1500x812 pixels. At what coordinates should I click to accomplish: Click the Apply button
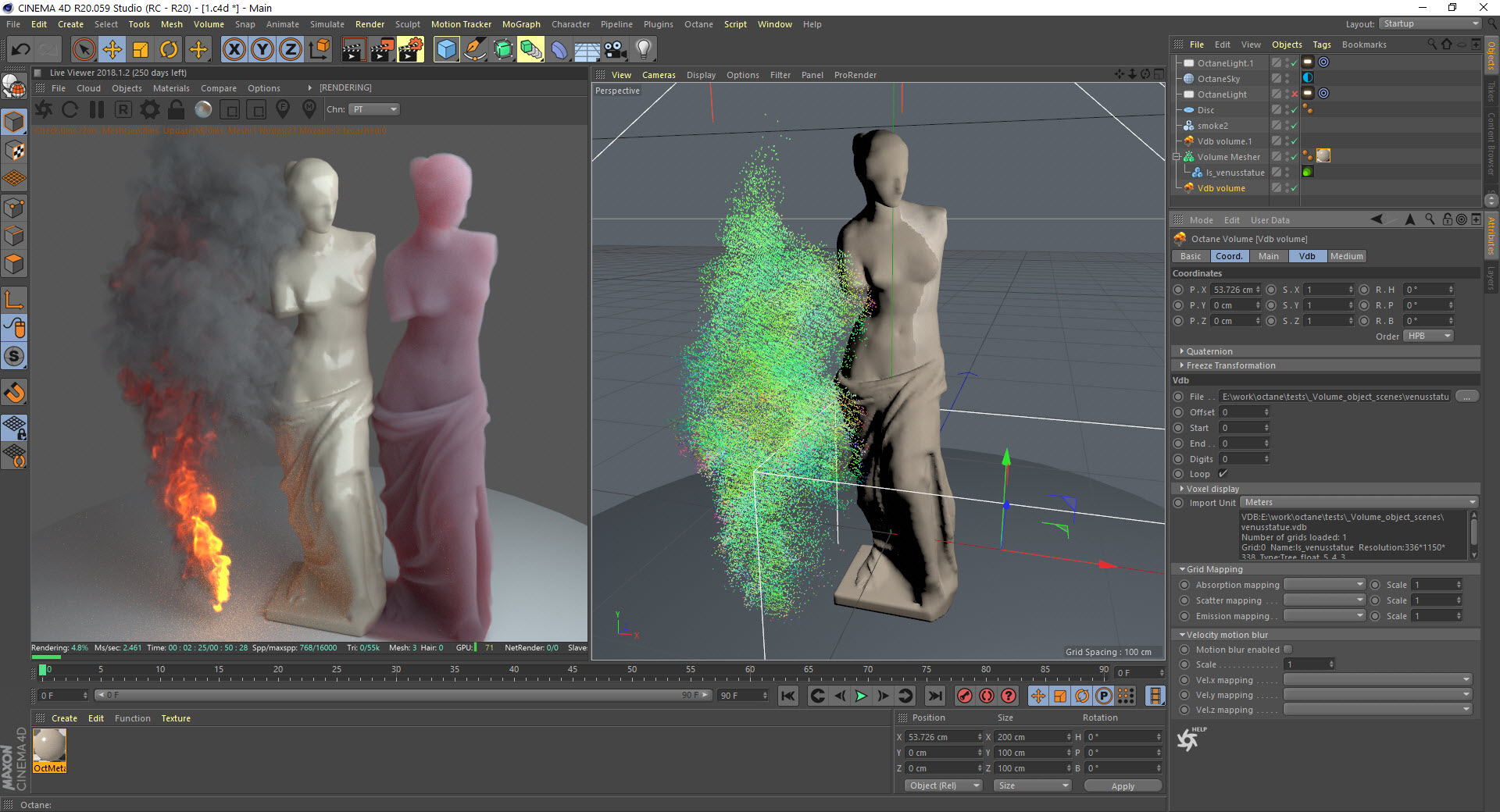[1123, 786]
